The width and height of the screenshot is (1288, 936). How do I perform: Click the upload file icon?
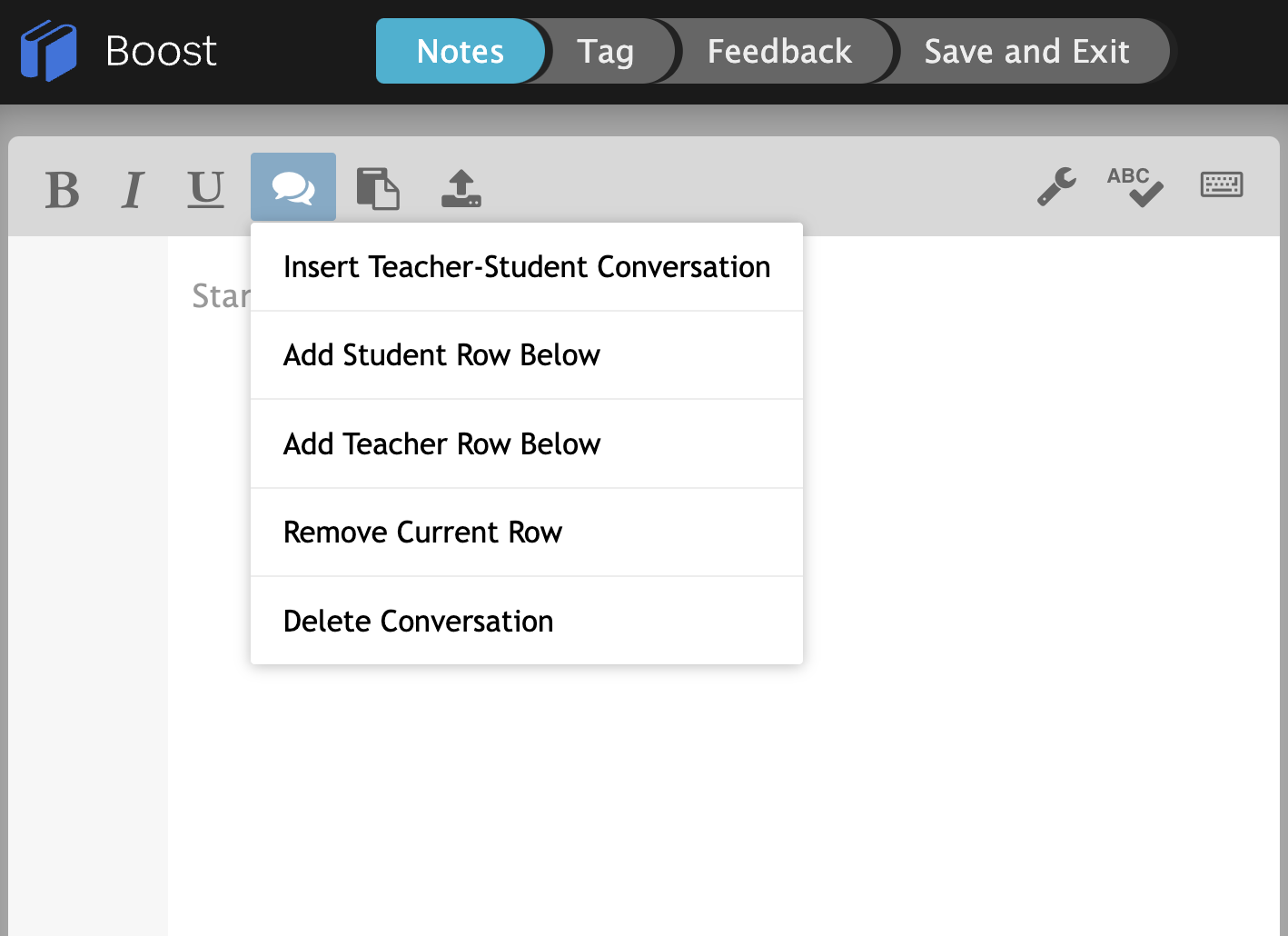click(x=461, y=188)
